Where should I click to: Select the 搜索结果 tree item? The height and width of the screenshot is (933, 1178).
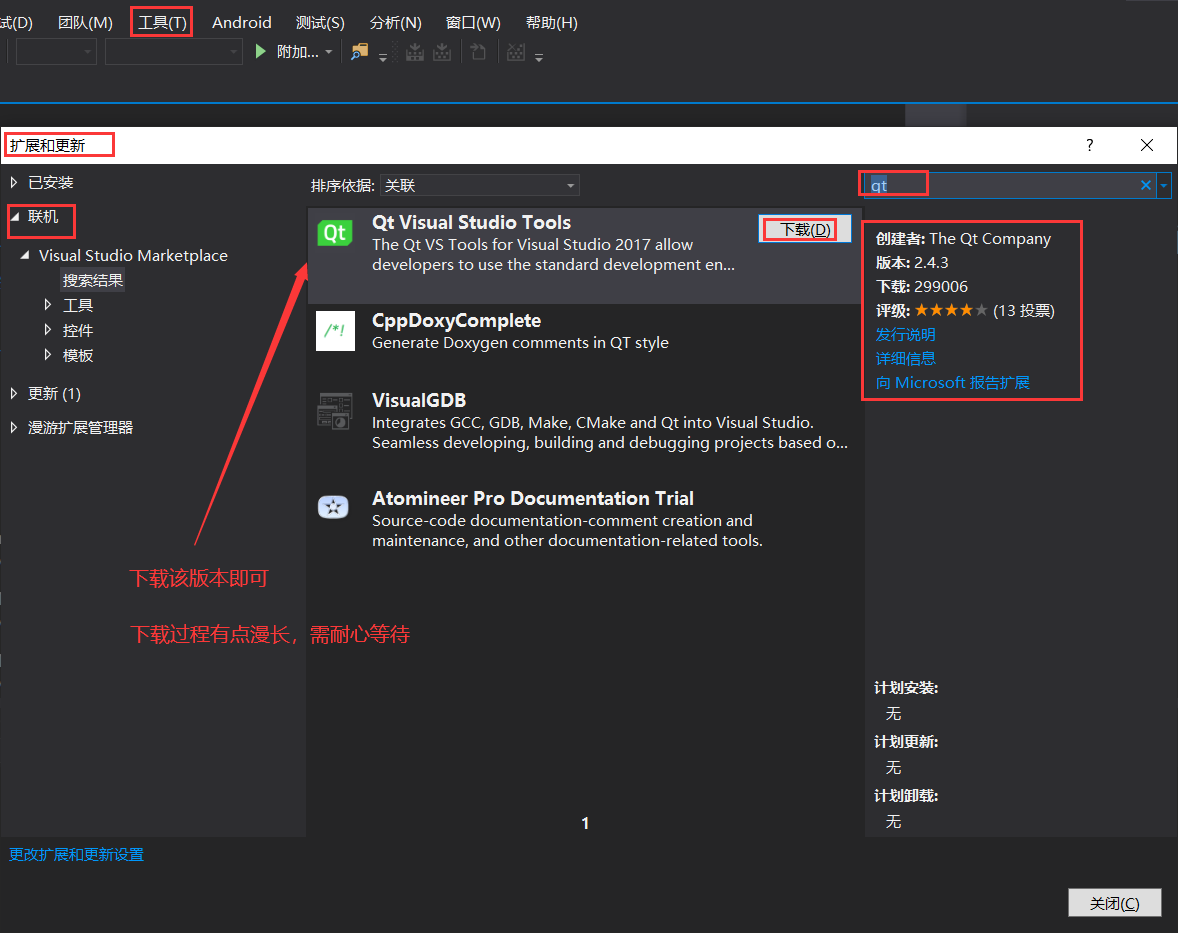tap(92, 280)
